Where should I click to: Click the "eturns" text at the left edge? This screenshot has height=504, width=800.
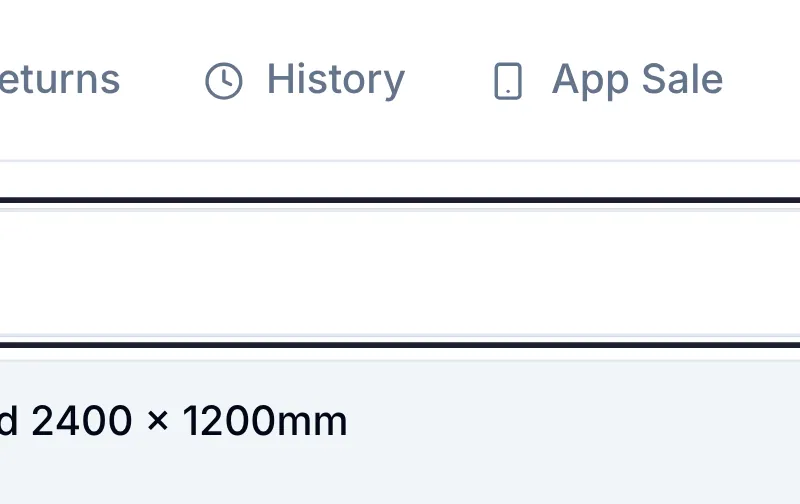tap(60, 80)
